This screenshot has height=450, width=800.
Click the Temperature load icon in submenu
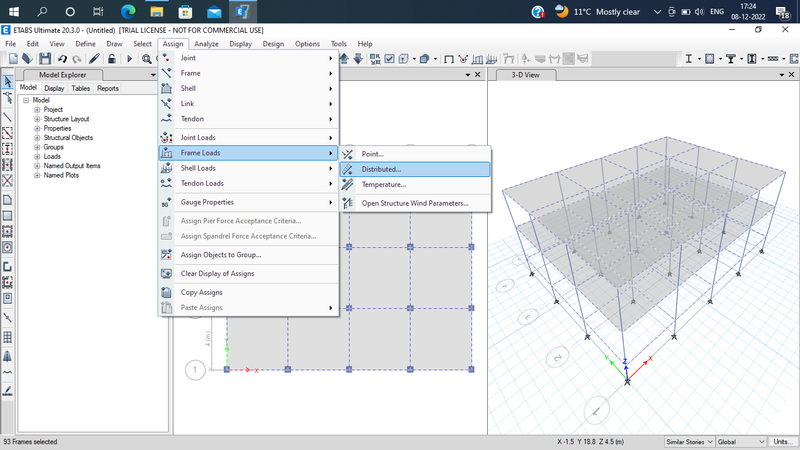pos(347,185)
